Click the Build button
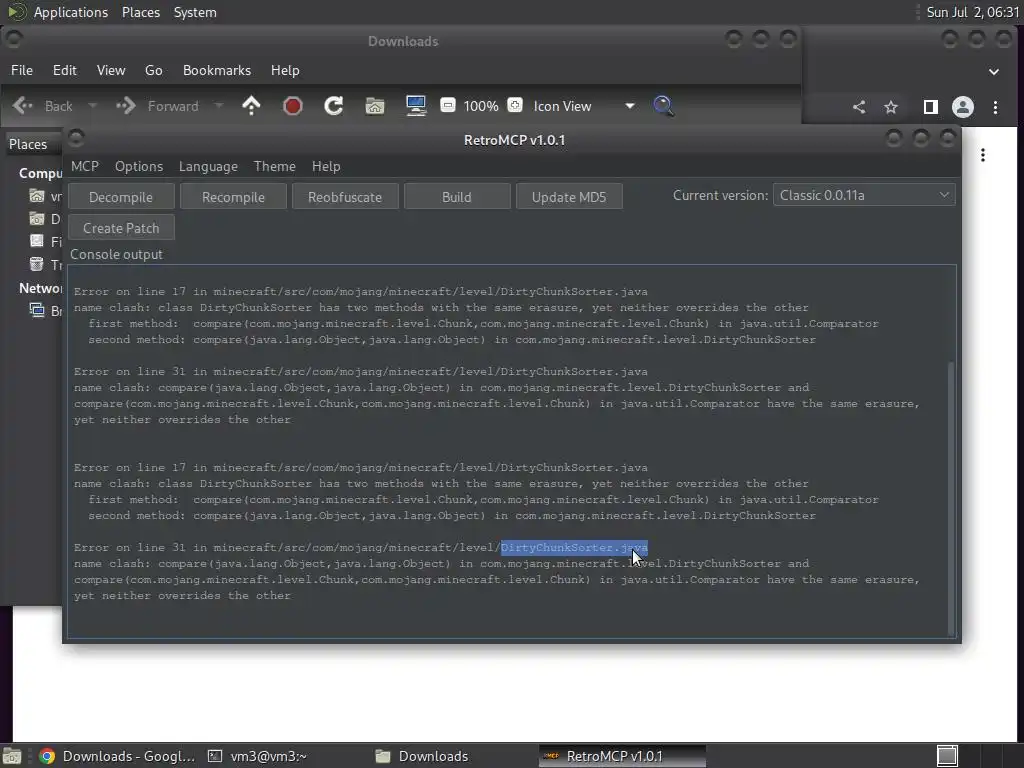 click(x=456, y=197)
